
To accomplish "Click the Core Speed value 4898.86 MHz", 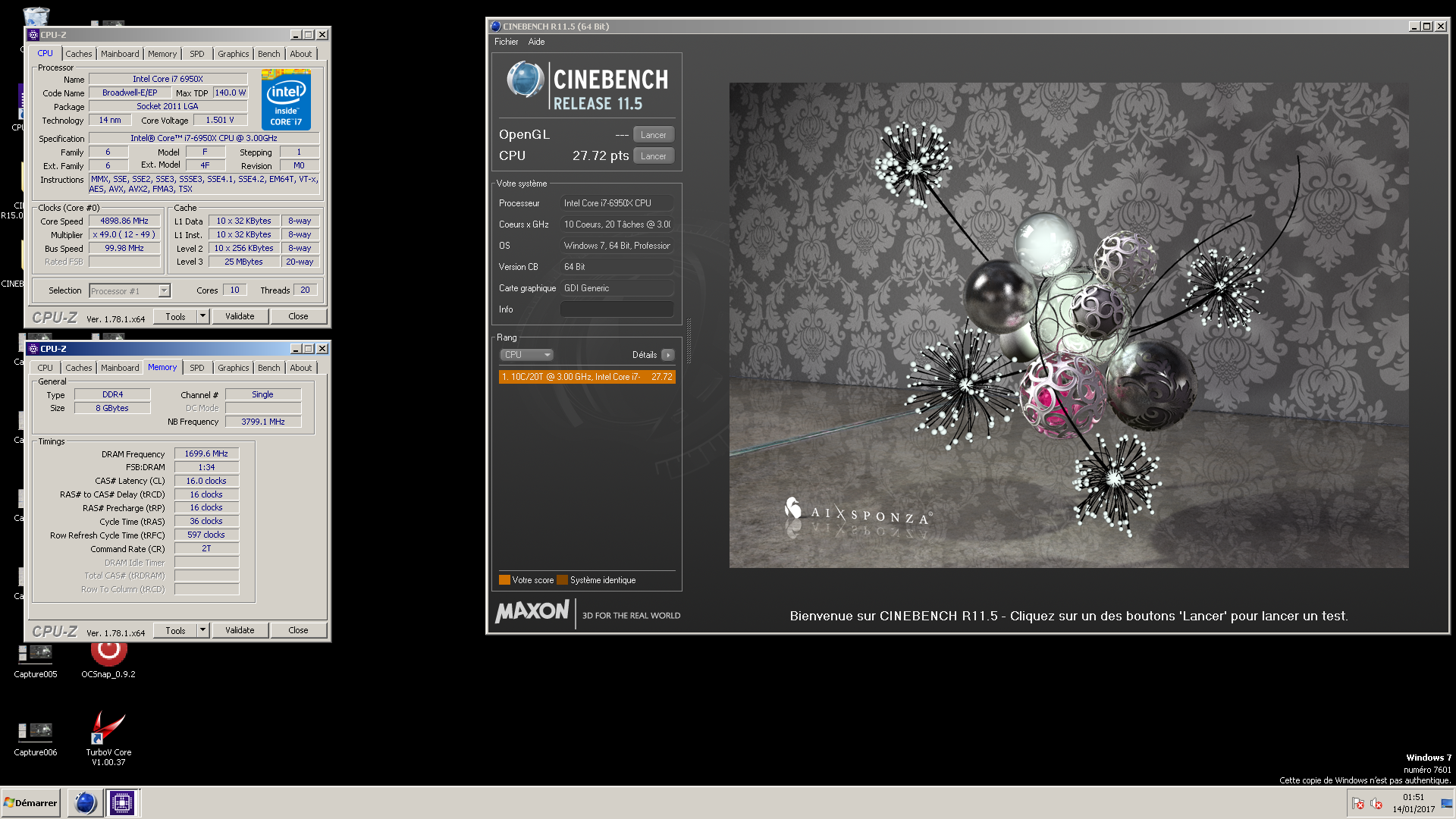I will click(124, 221).
